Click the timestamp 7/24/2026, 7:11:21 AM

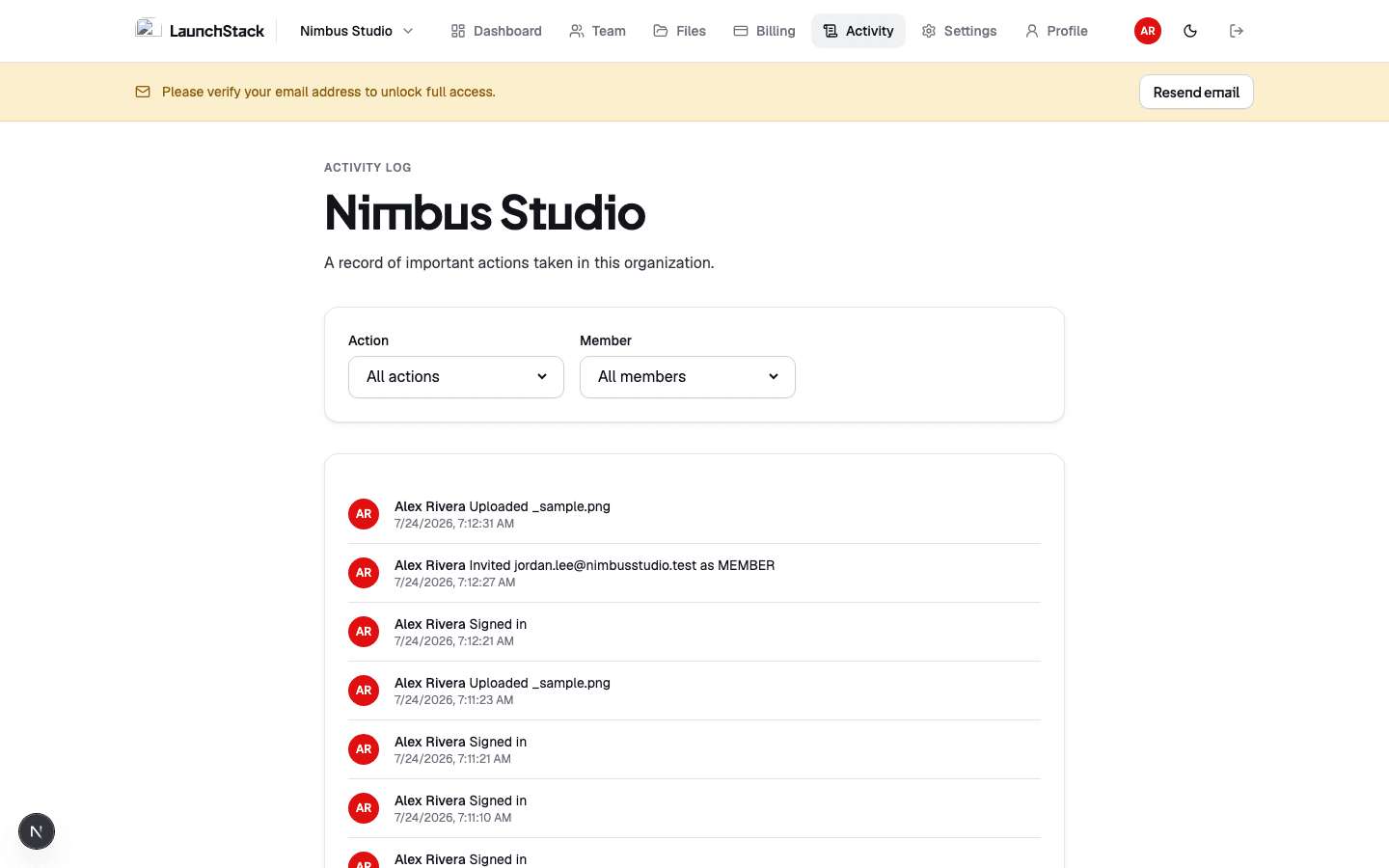[453, 759]
